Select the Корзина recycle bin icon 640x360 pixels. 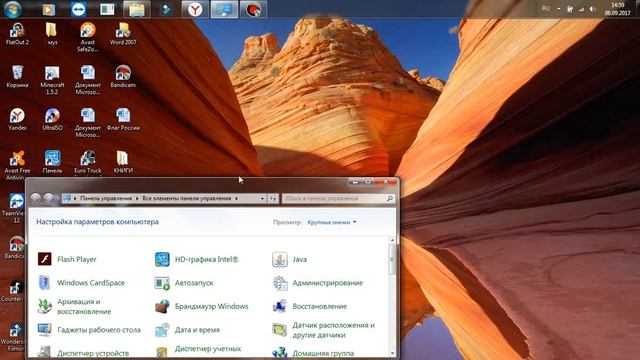tap(17, 77)
